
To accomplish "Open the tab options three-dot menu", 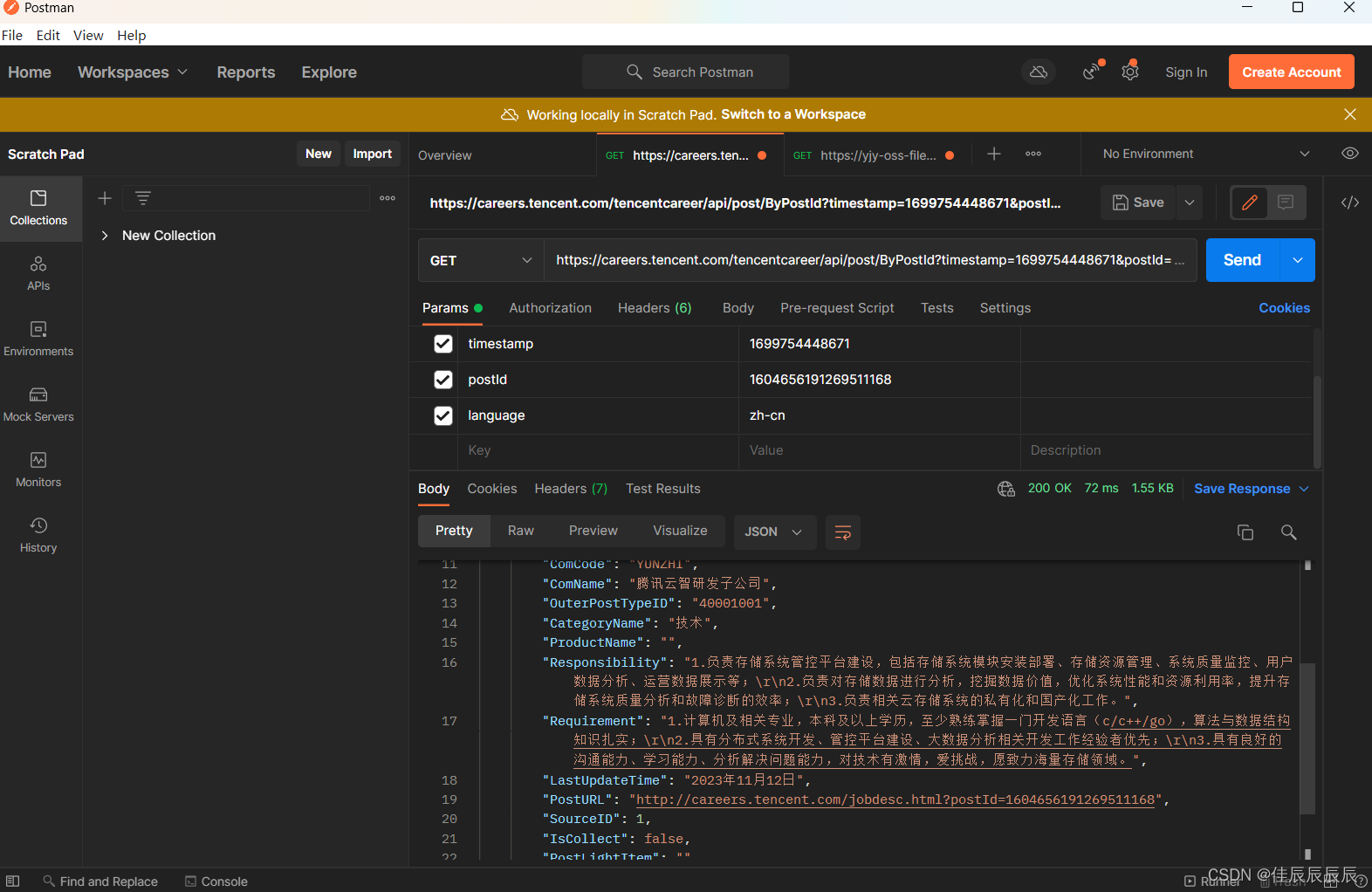I will [x=1033, y=154].
